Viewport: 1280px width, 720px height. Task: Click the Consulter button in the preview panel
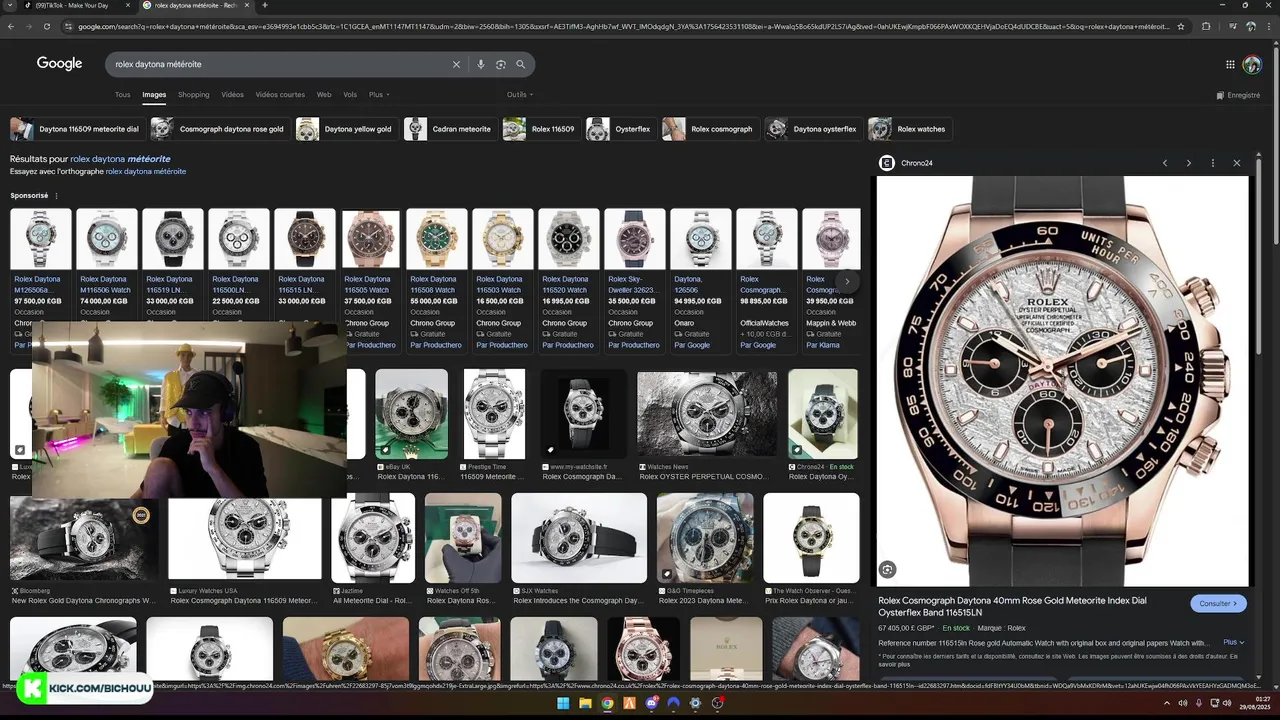click(x=1218, y=604)
